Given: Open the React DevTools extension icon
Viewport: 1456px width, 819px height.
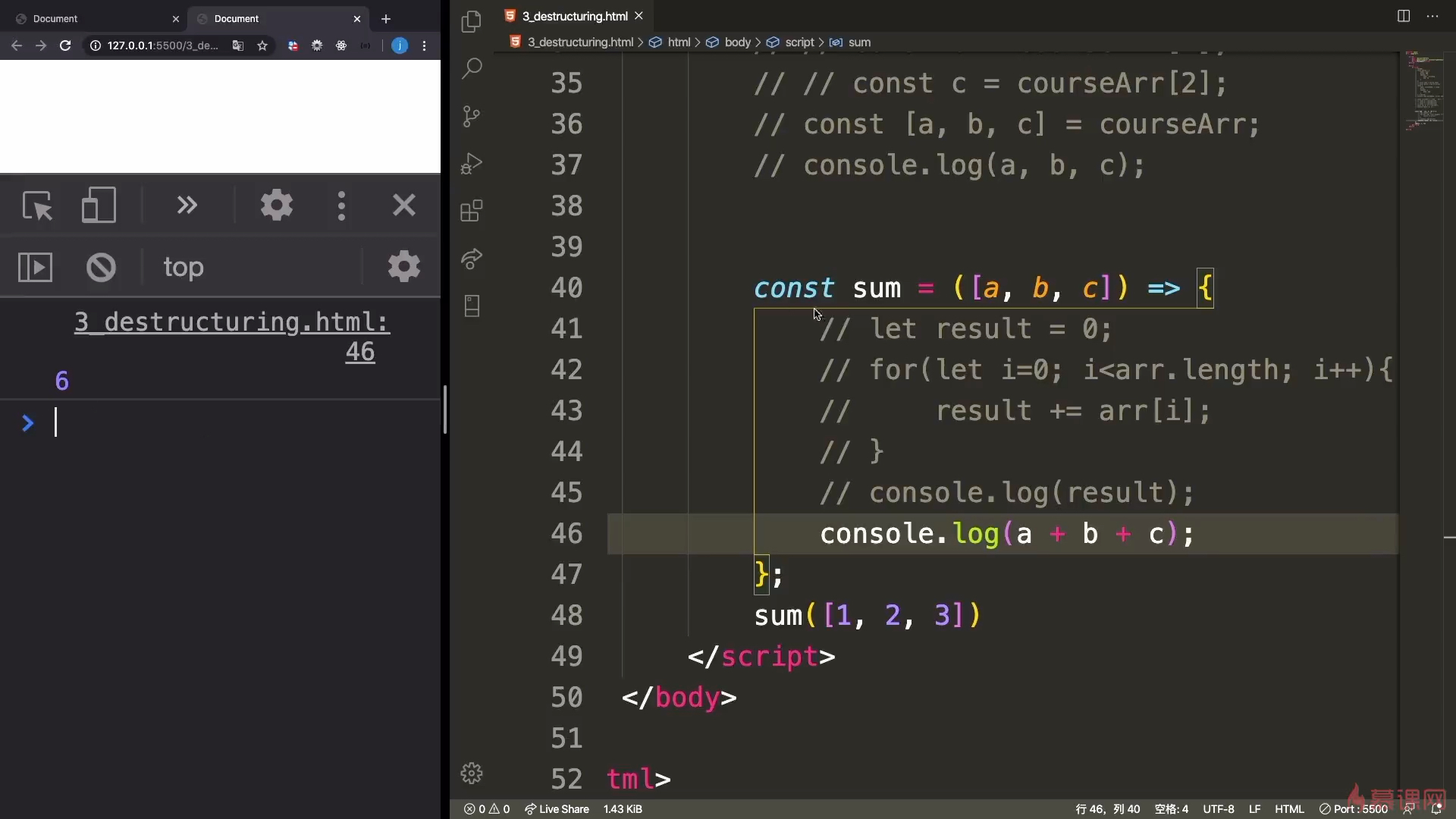Looking at the screenshot, I should pos(341,45).
